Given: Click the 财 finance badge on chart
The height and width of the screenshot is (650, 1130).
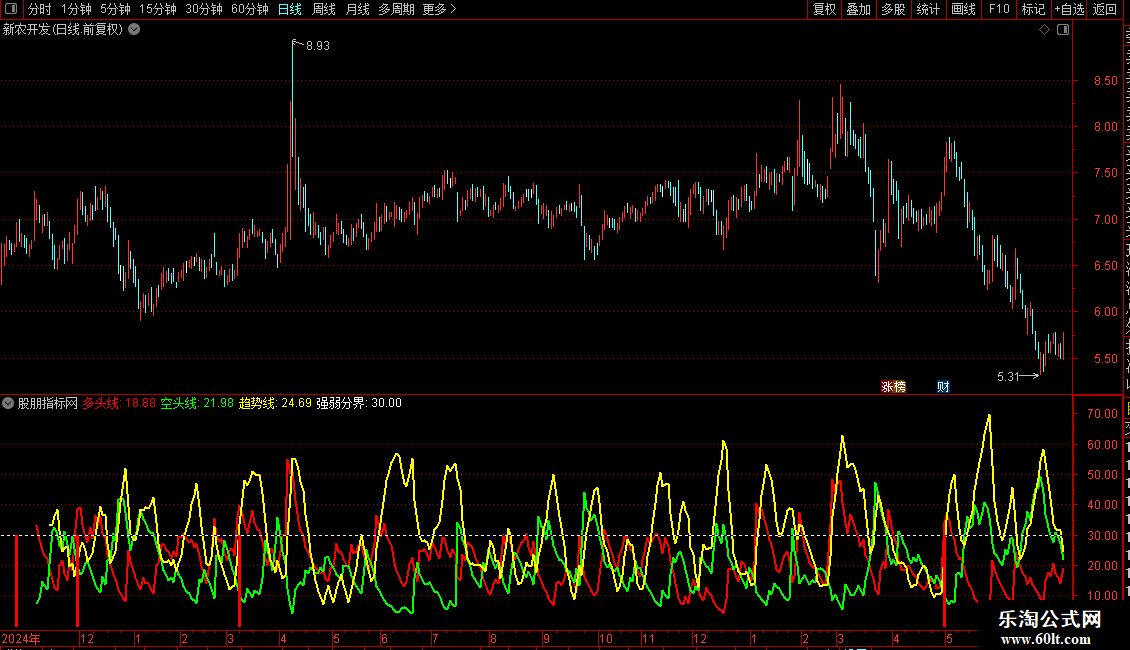Looking at the screenshot, I should click(943, 387).
